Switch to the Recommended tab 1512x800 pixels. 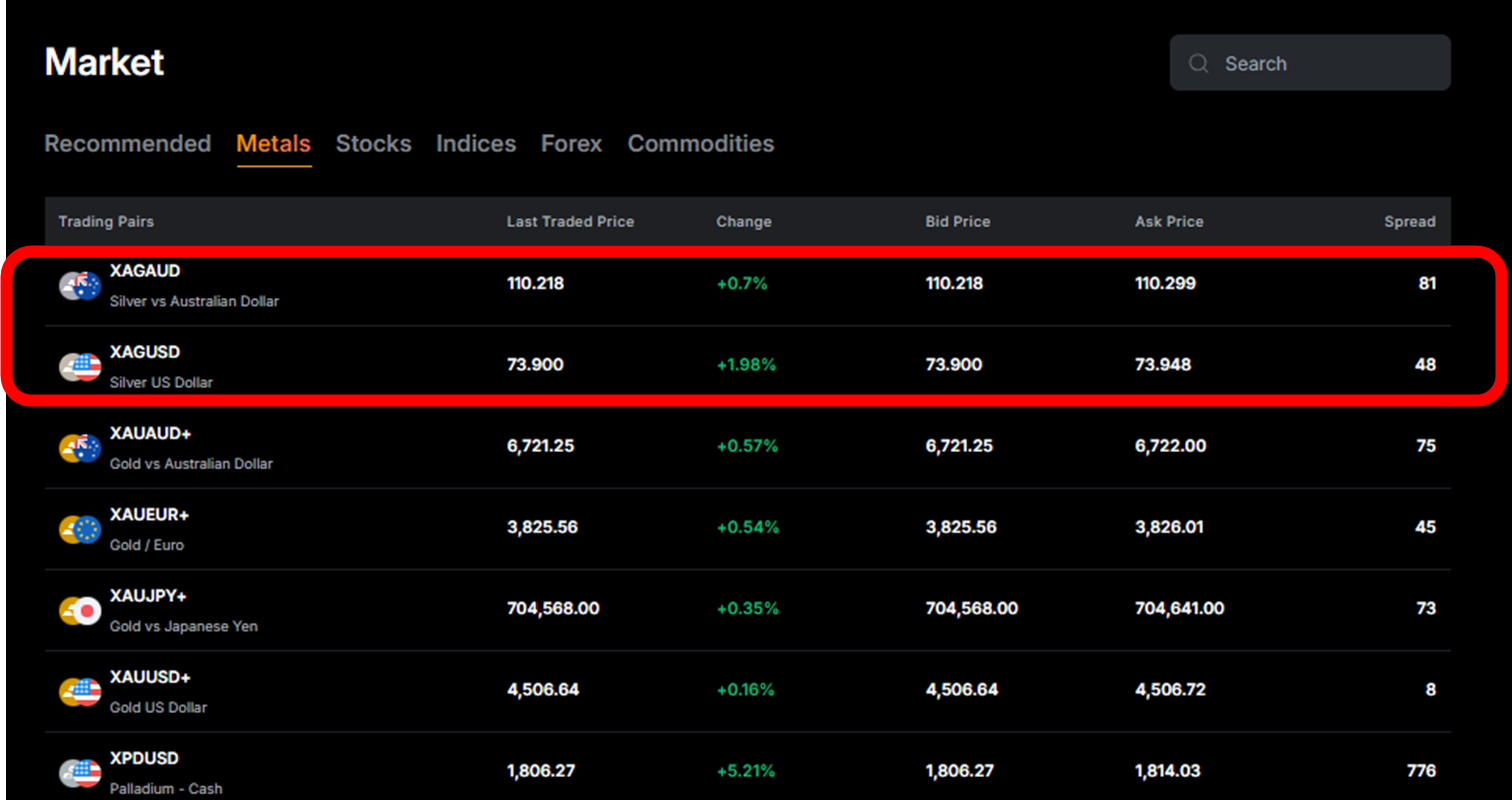click(x=127, y=144)
